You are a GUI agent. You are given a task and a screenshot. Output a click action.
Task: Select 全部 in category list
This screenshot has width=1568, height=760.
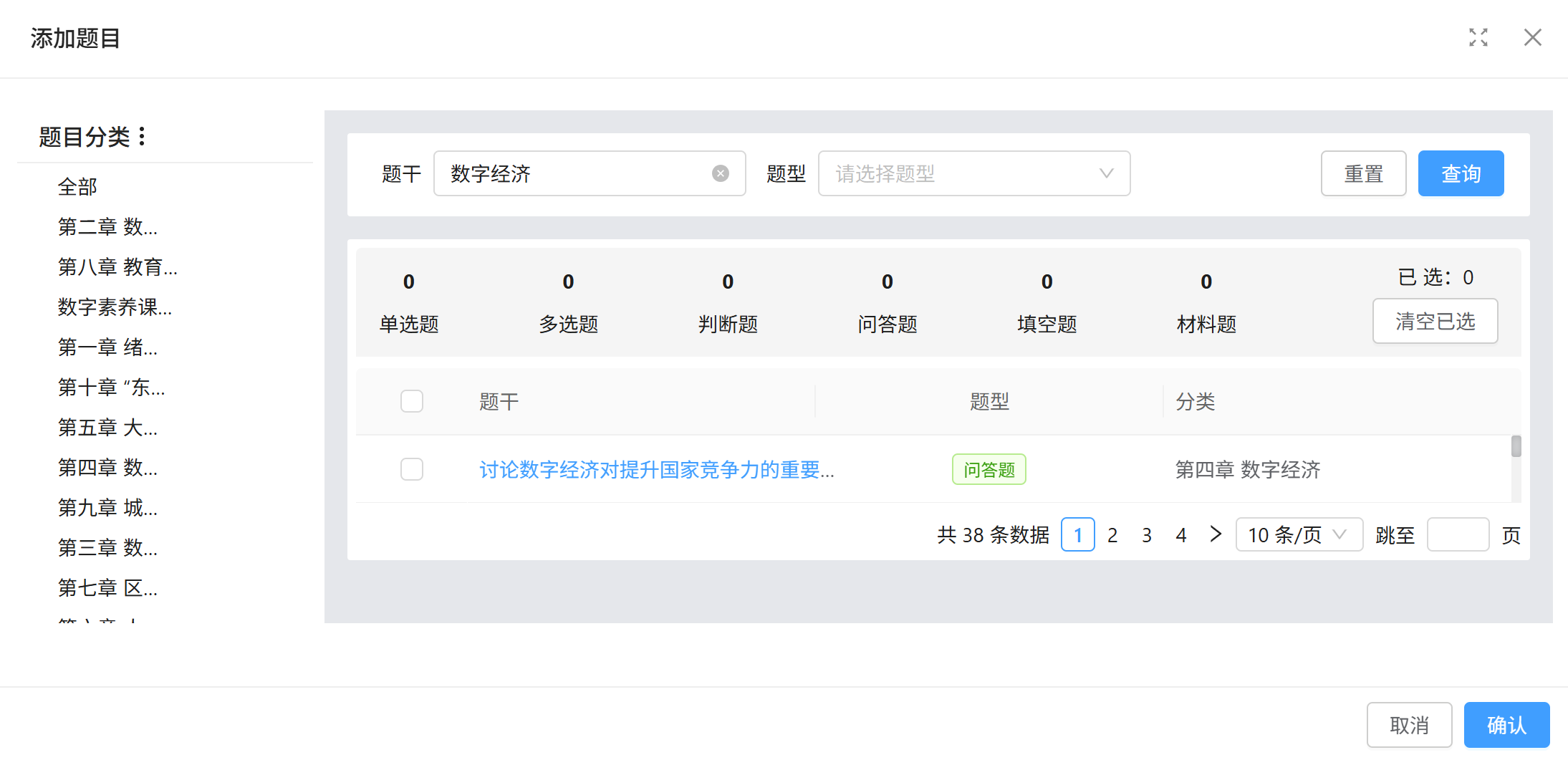point(77,187)
